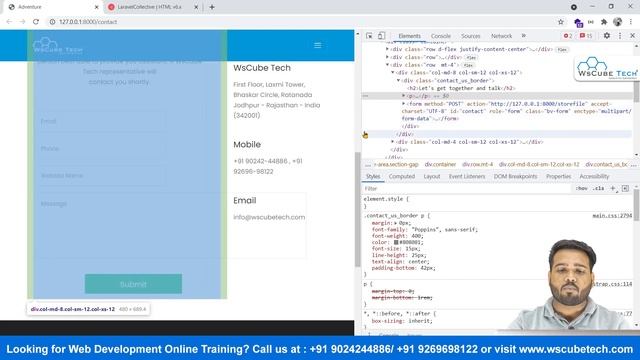Go forward with browser forward arrow
The height and width of the screenshot is (360, 640).
pyautogui.click(x=22, y=22)
